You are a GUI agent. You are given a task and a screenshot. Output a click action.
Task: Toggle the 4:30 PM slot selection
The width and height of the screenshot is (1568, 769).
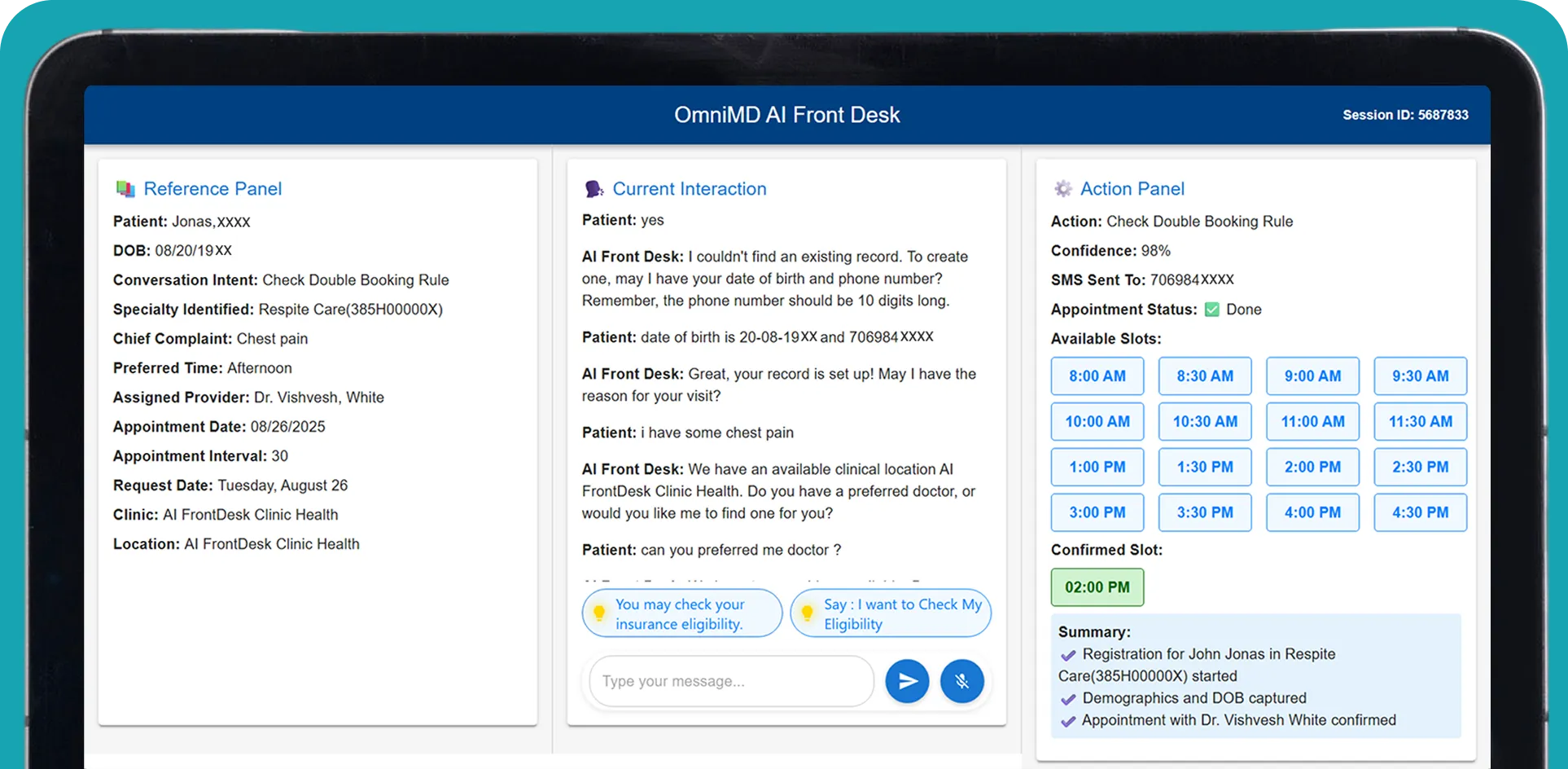coord(1420,512)
